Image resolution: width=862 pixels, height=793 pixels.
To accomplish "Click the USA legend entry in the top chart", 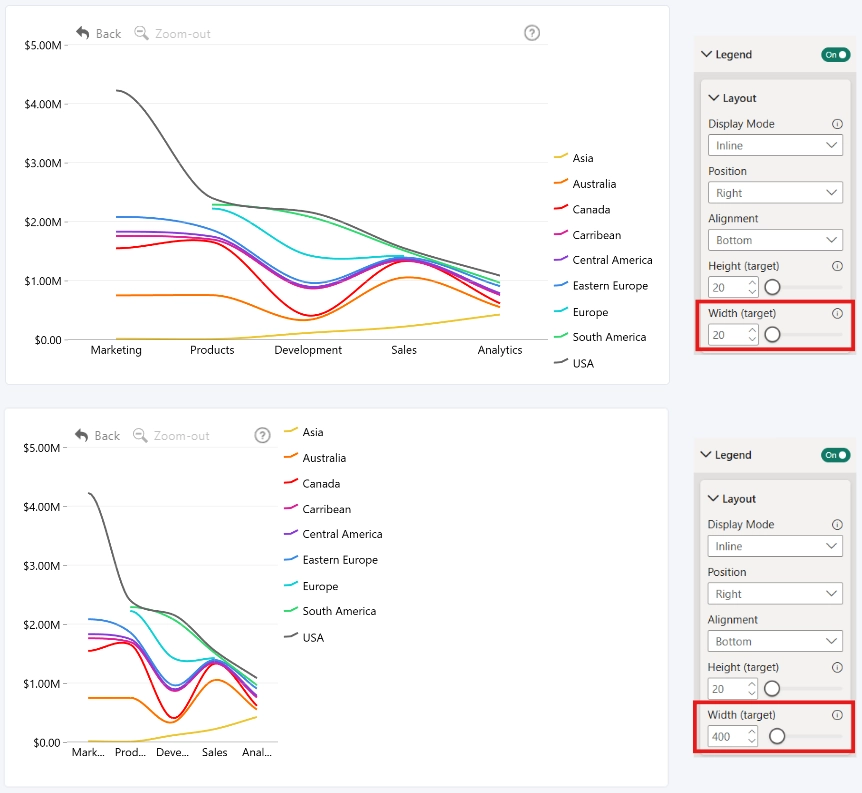I will (574, 363).
